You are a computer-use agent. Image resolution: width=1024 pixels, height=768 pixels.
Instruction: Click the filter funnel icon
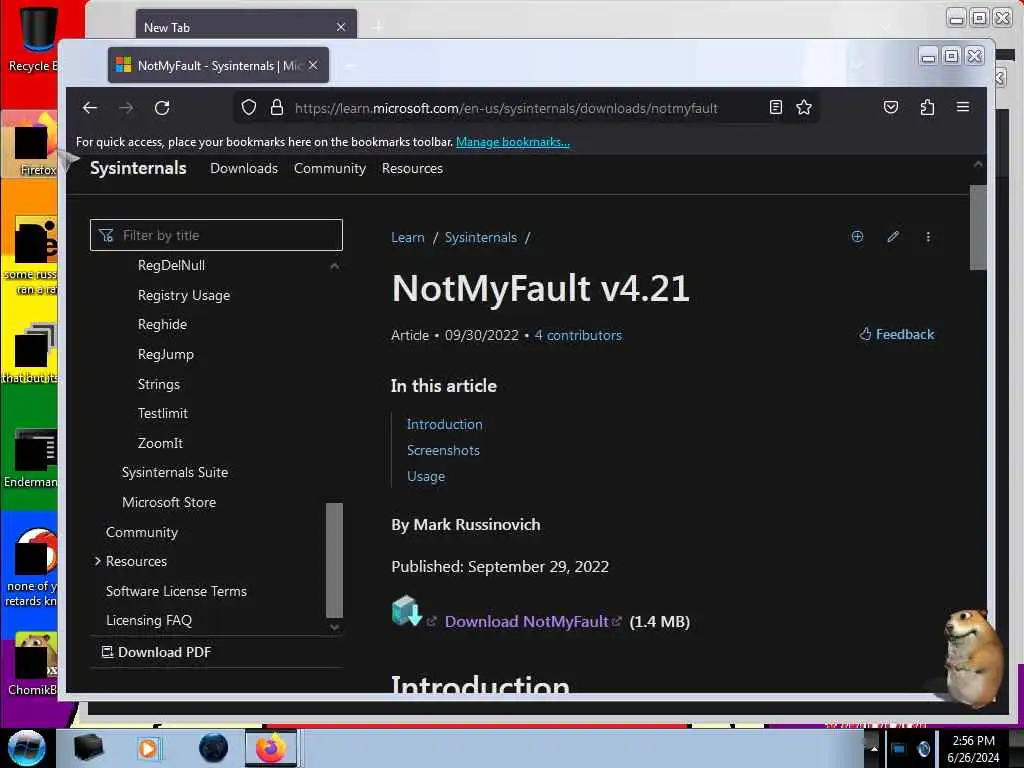[106, 235]
